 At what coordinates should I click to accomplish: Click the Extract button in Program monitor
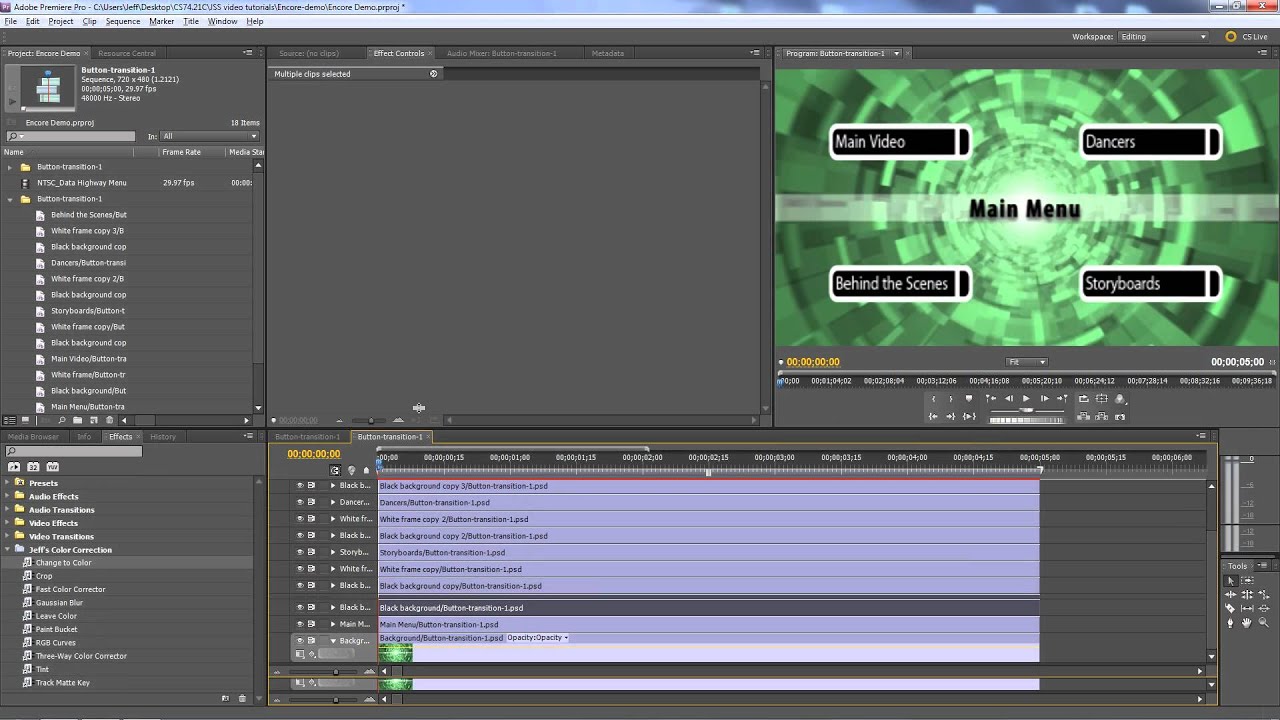(1101, 417)
